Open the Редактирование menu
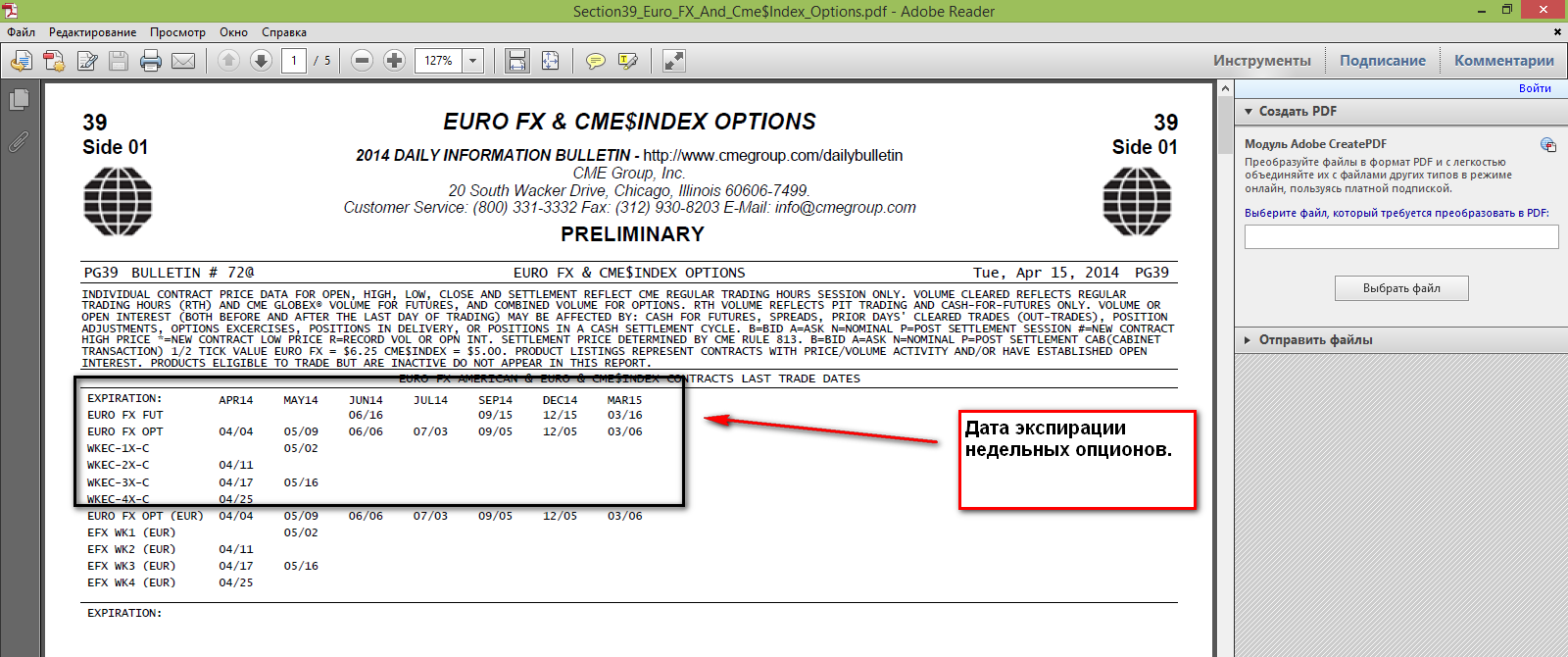 tap(93, 32)
